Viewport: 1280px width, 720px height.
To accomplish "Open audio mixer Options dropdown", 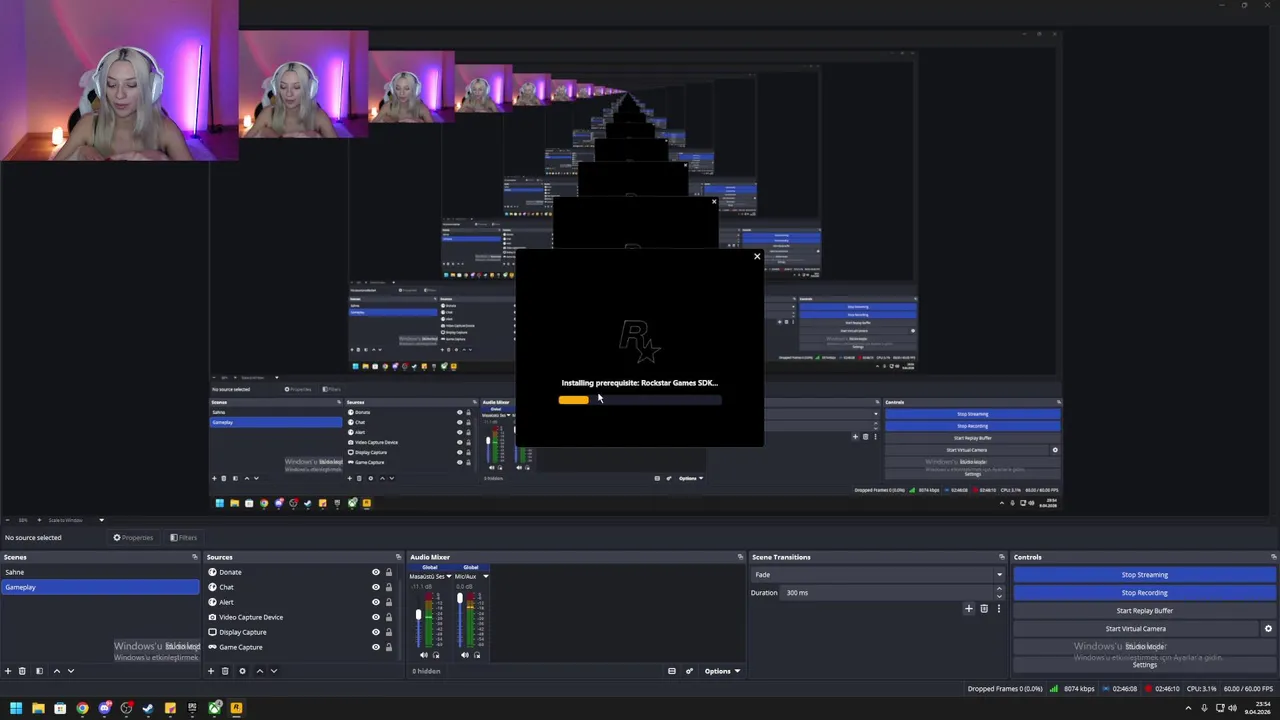I will coord(722,671).
